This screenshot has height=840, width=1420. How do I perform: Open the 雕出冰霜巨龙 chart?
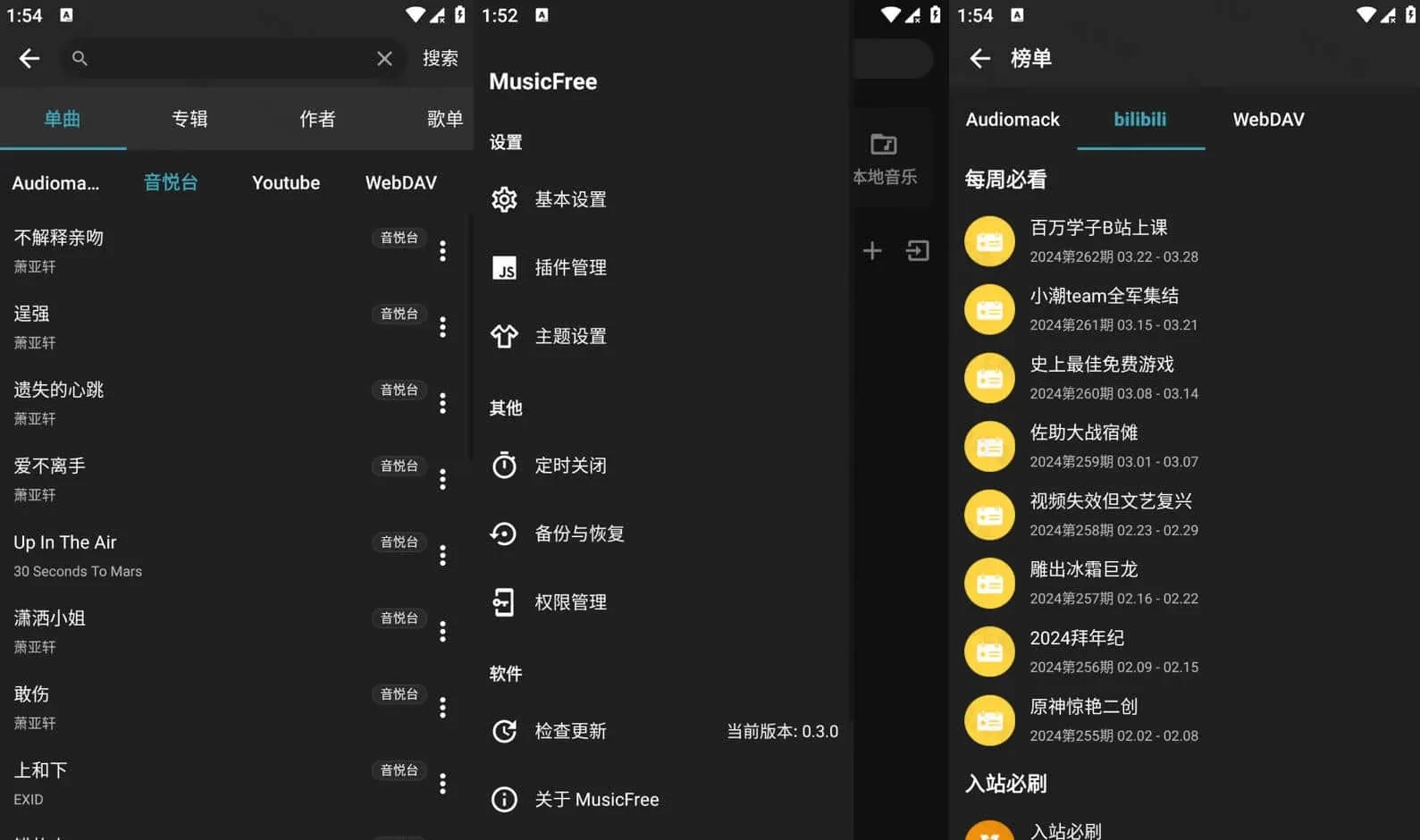pos(1184,584)
